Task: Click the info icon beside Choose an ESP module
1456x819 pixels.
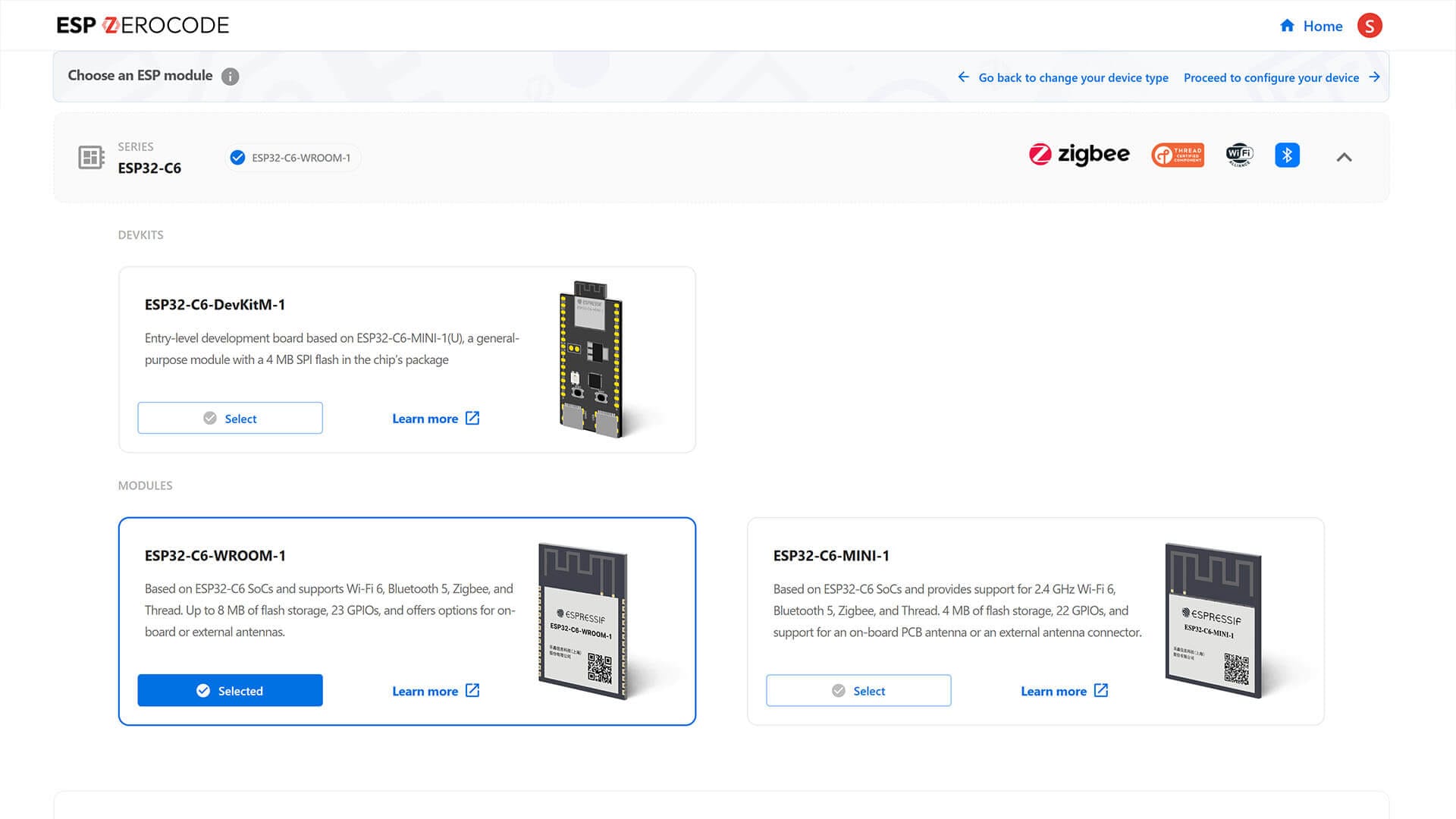Action: (230, 77)
